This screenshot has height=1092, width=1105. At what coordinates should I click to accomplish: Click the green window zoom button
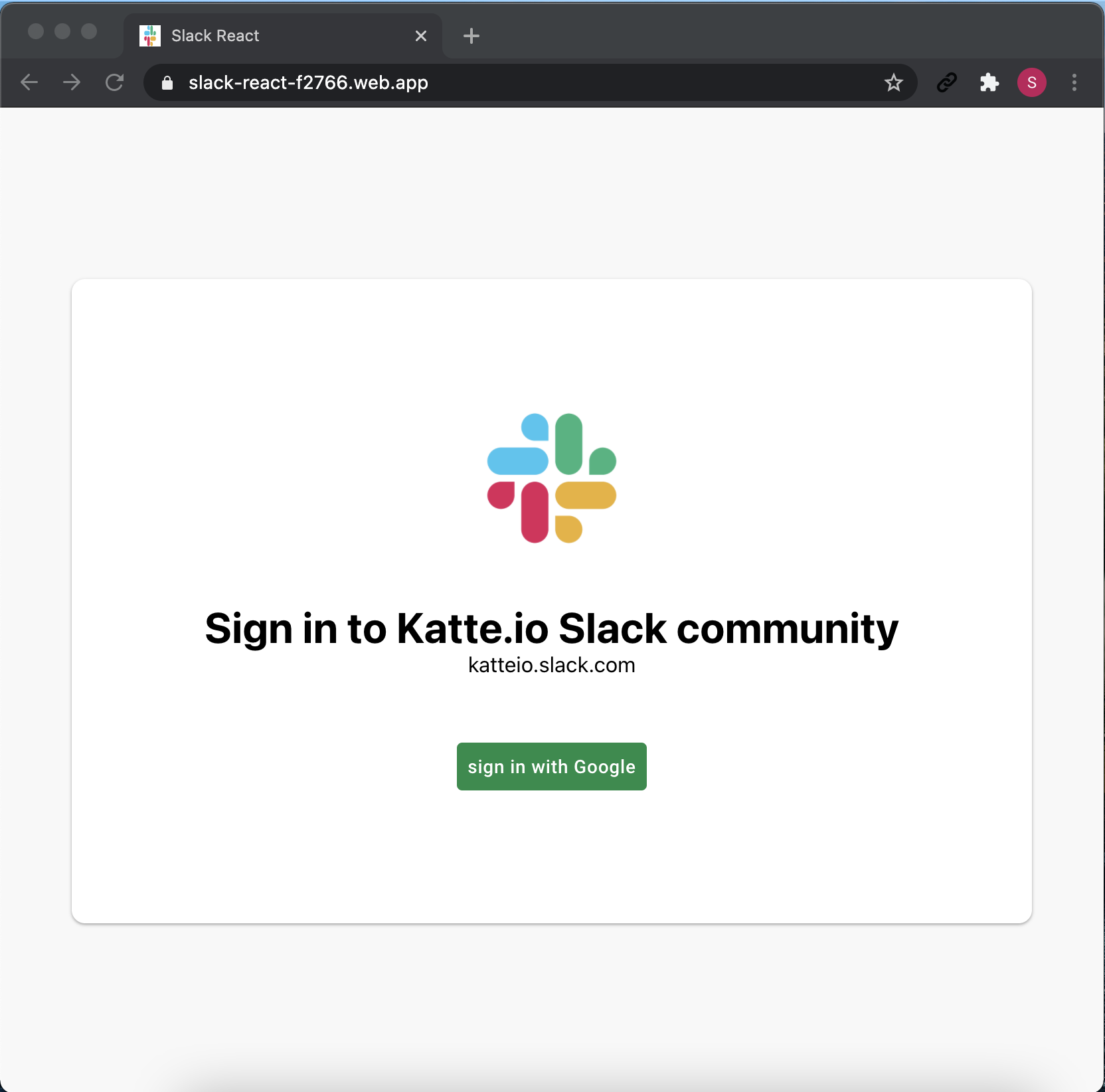(89, 31)
